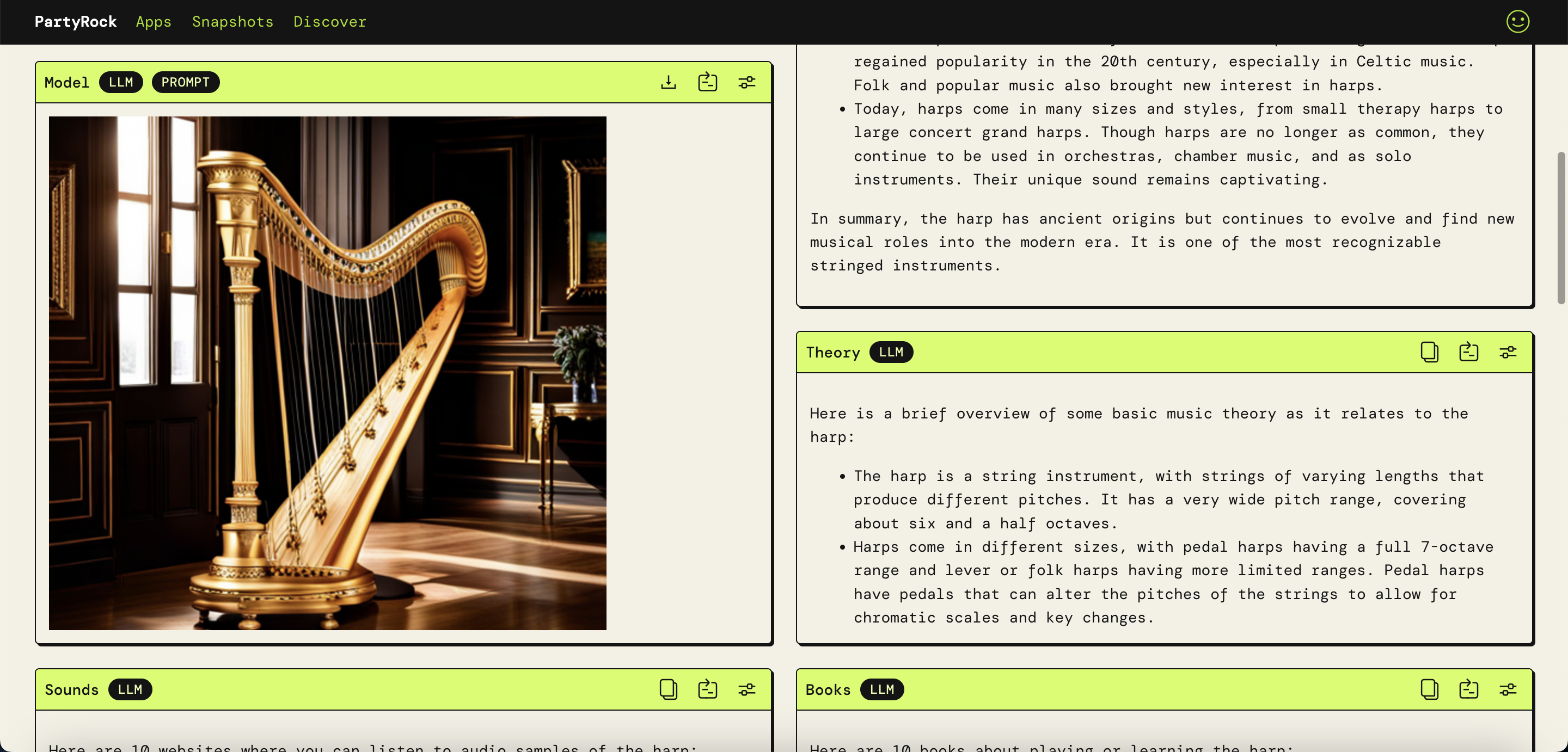Copy the Sounds widget text

pyautogui.click(x=669, y=689)
